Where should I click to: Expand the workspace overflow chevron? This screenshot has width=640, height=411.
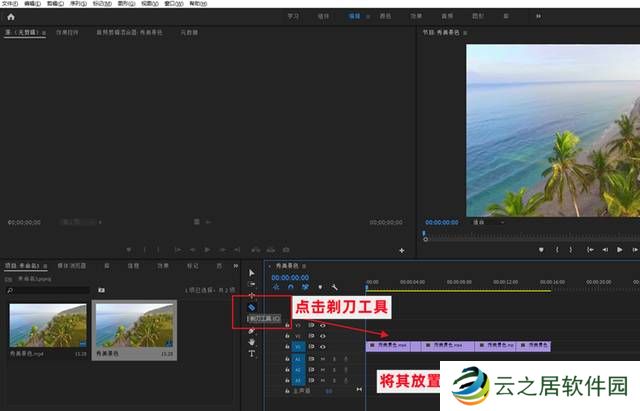click(539, 17)
